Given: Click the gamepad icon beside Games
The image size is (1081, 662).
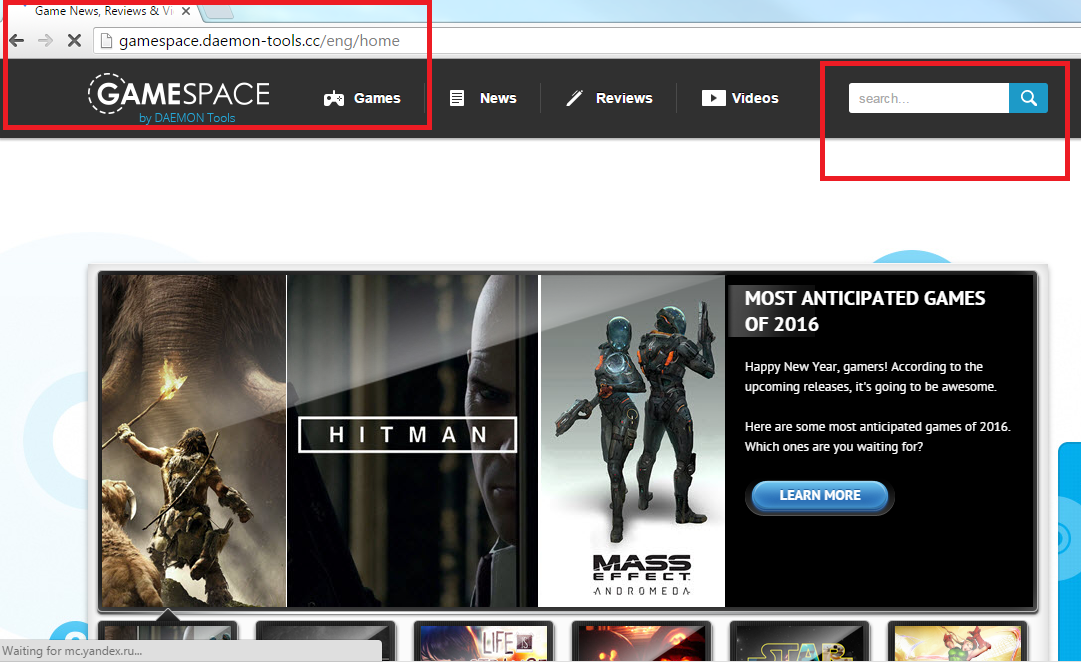Looking at the screenshot, I should 334,98.
